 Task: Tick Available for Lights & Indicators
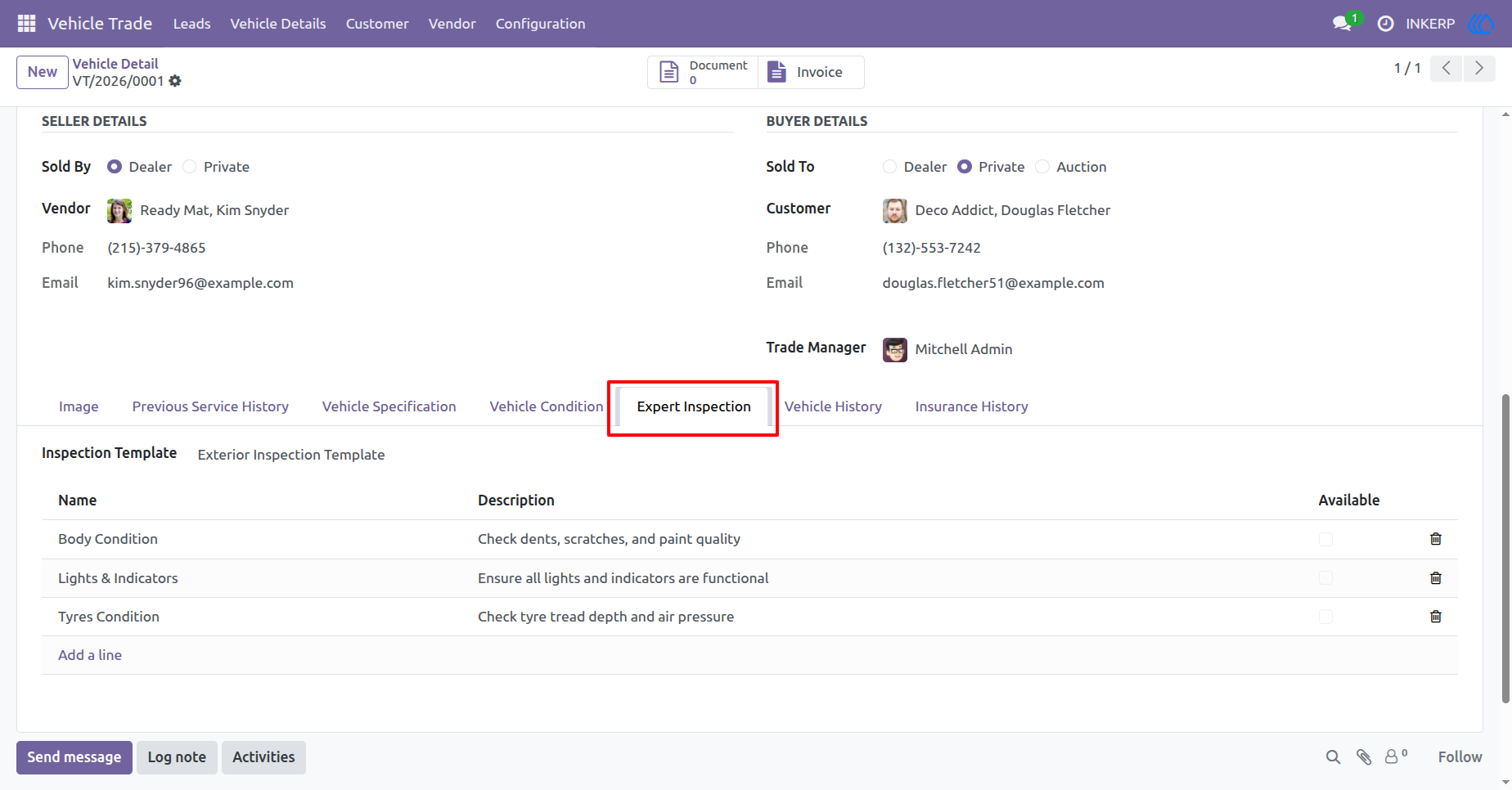(x=1325, y=578)
